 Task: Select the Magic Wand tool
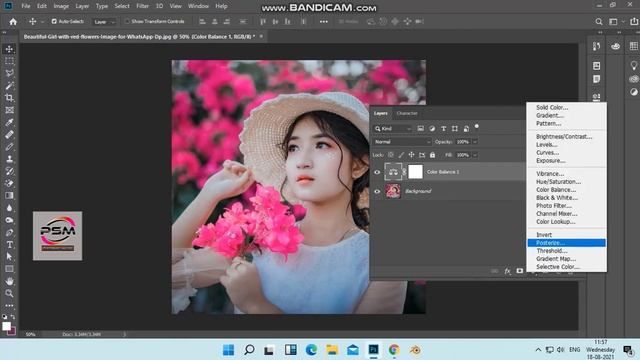[x=9, y=86]
